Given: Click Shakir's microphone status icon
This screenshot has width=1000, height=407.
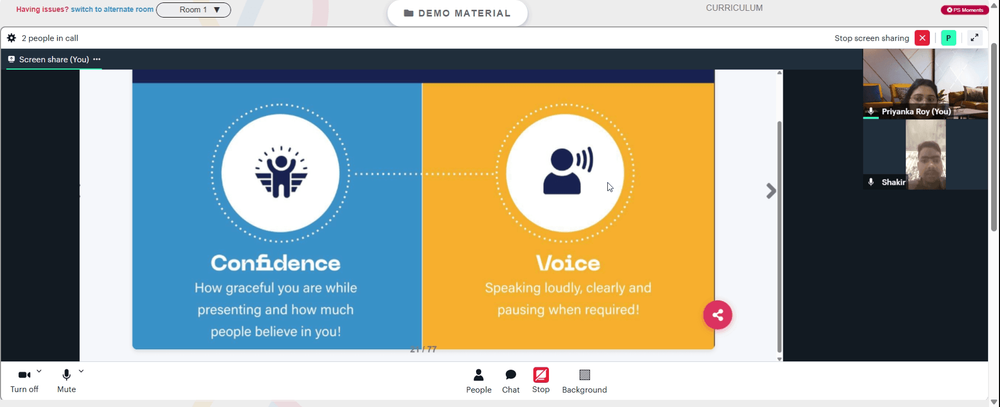Looking at the screenshot, I should coord(871,182).
